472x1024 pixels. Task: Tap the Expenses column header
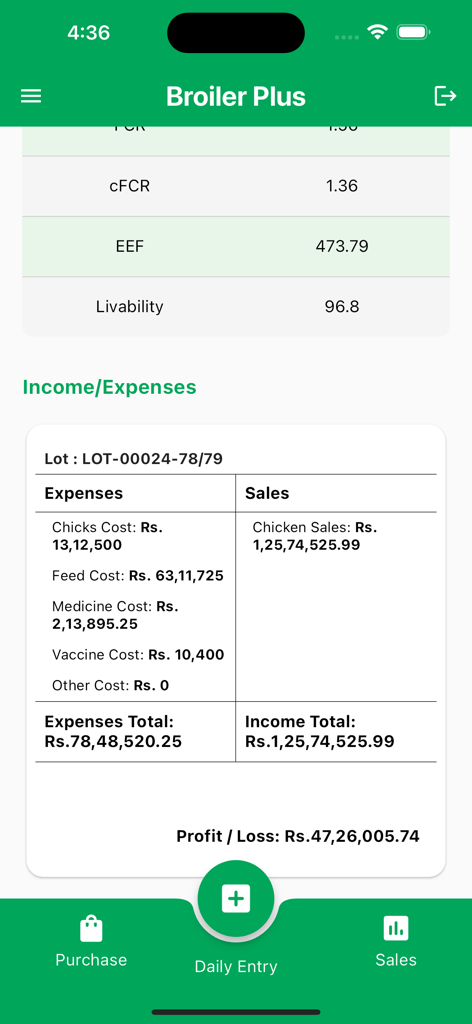tap(84, 493)
